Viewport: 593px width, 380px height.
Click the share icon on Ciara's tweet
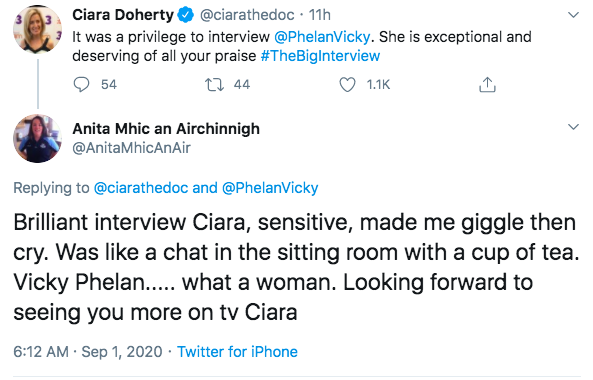[487, 85]
